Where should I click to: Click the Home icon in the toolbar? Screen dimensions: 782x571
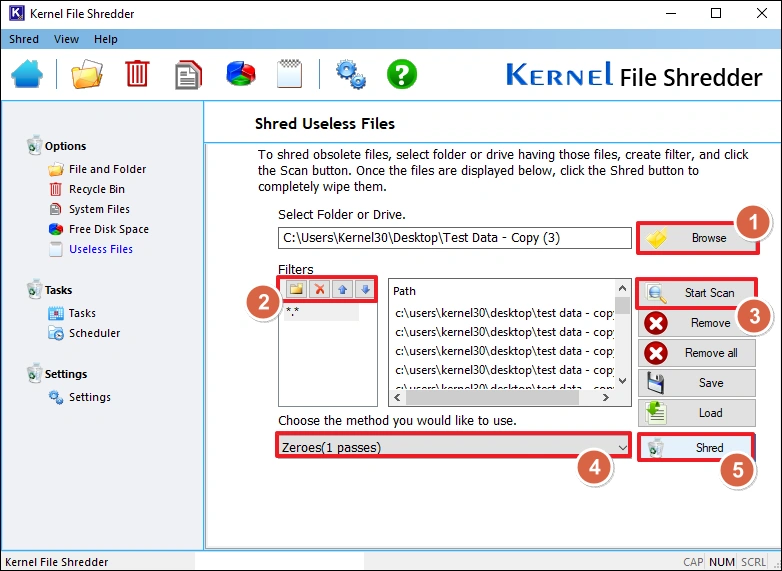coord(28,75)
